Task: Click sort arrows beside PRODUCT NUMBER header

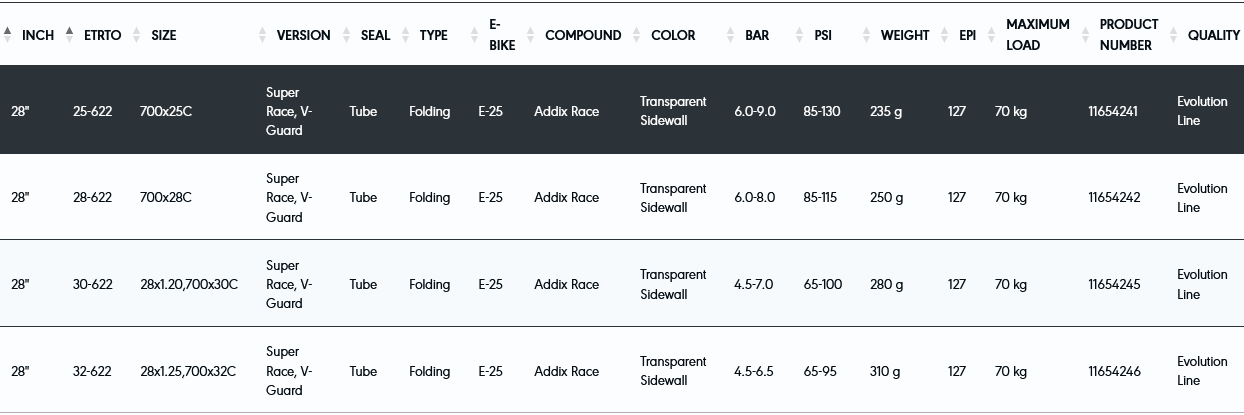Action: 1086,35
